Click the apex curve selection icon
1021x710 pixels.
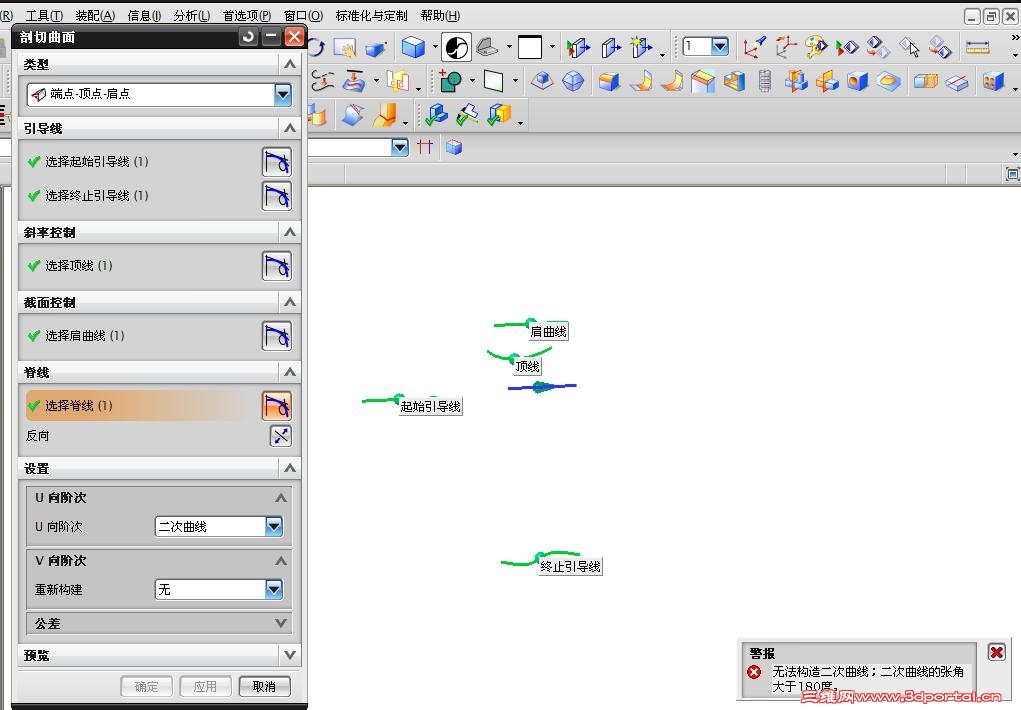(x=277, y=266)
